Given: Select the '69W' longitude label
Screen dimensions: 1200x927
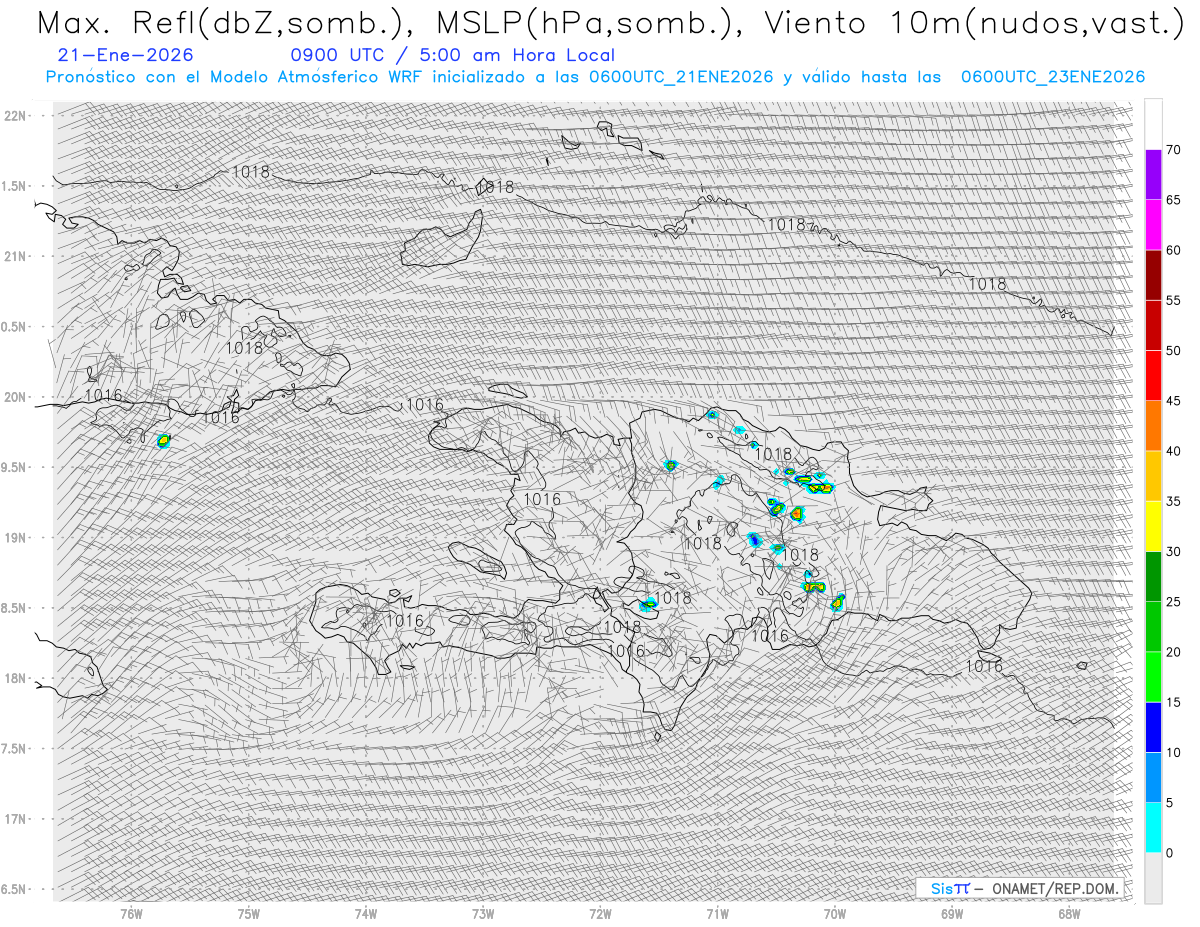Looking at the screenshot, I should click(952, 914).
